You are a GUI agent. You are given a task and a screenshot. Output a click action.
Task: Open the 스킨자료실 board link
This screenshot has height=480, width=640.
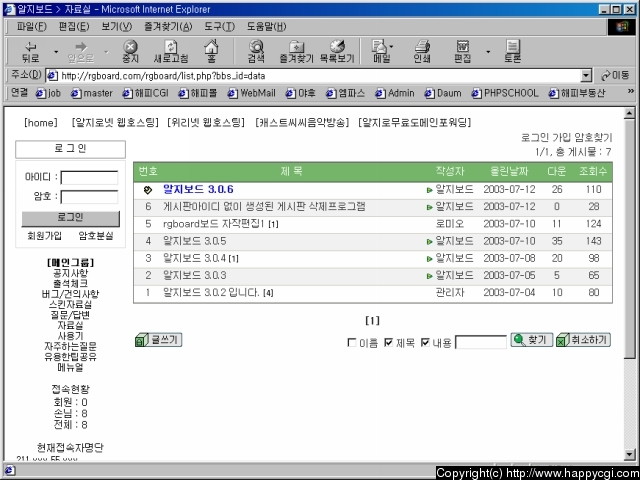coord(70,304)
